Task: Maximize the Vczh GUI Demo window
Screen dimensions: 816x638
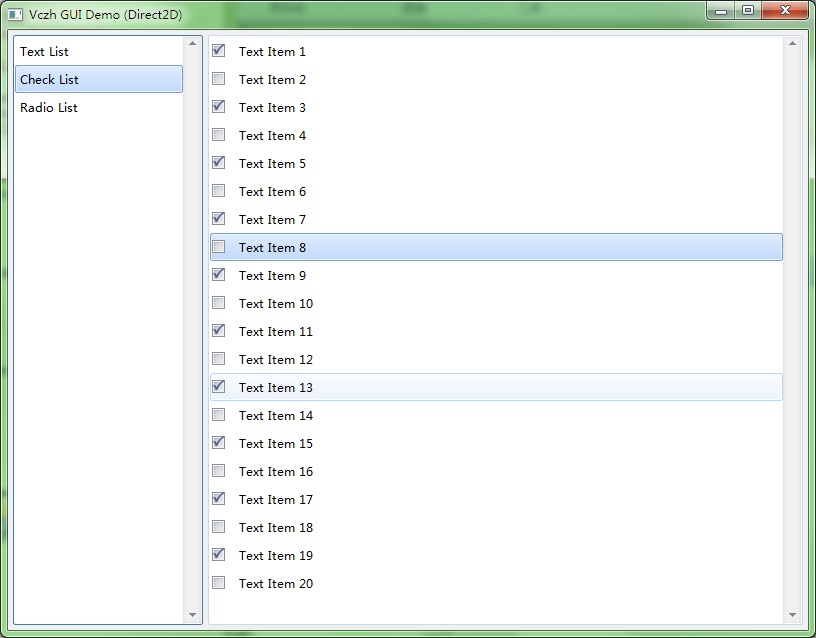Action: point(748,10)
